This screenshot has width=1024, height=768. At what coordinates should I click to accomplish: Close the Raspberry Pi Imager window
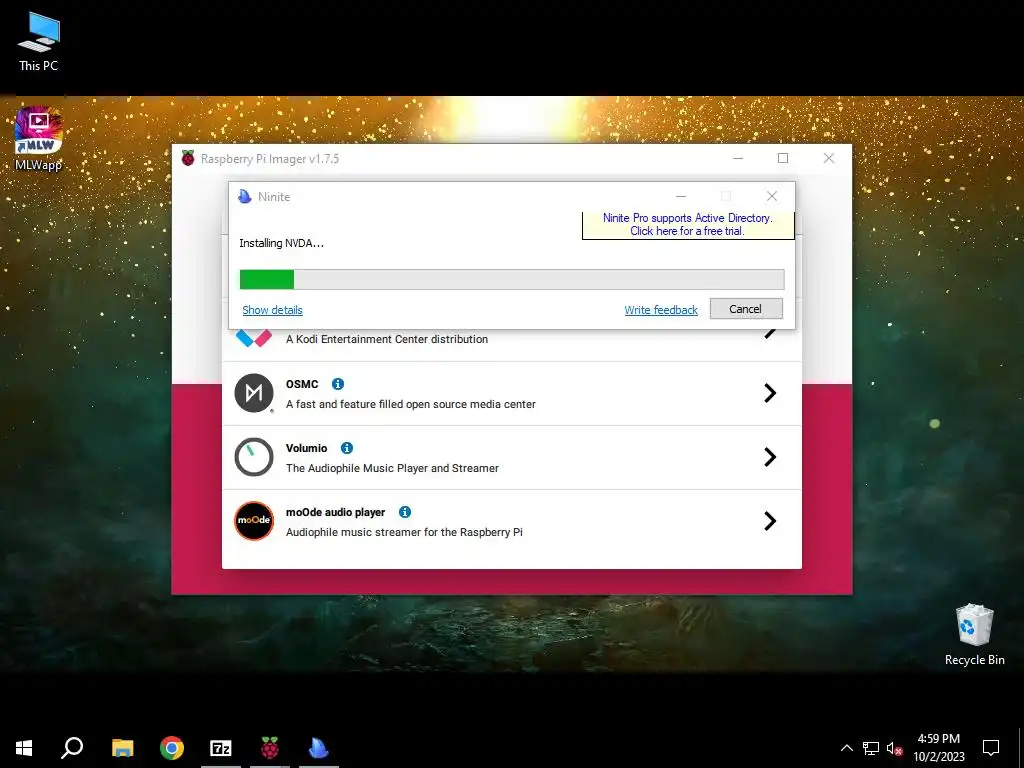[x=829, y=159]
